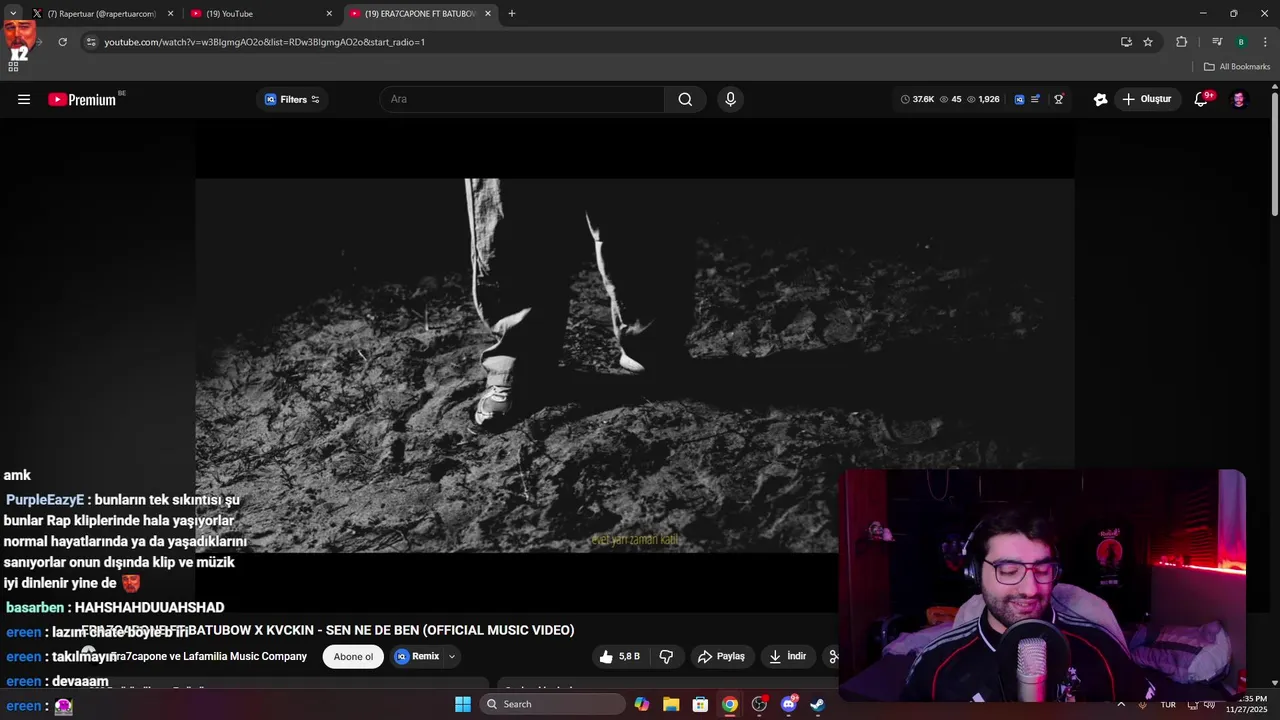This screenshot has height=720, width=1280.
Task: Click the taskbar Search box
Action: click(553, 704)
